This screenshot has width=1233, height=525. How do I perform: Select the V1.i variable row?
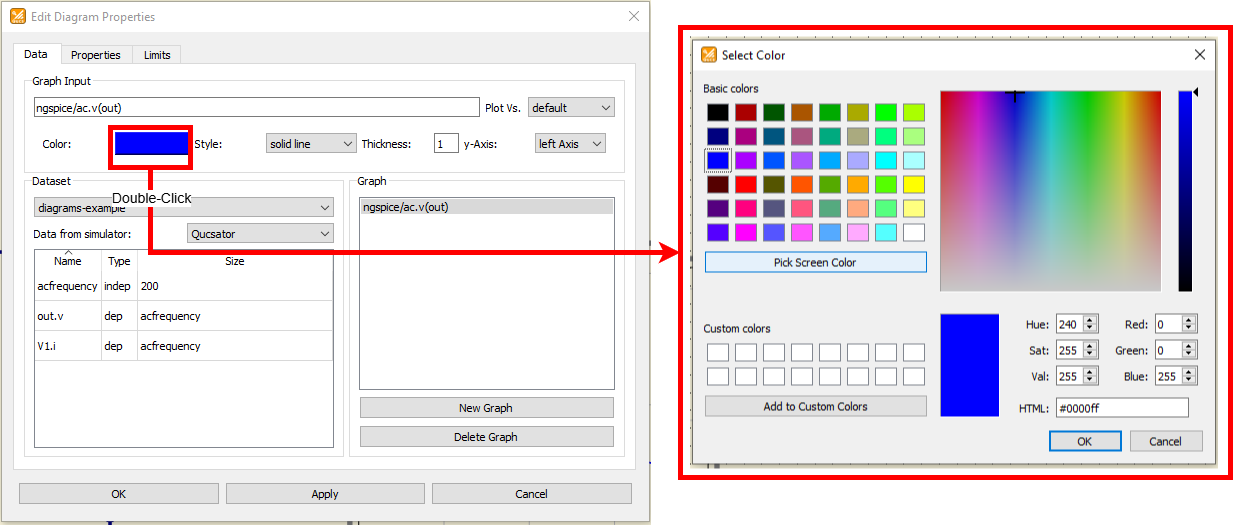[184, 346]
